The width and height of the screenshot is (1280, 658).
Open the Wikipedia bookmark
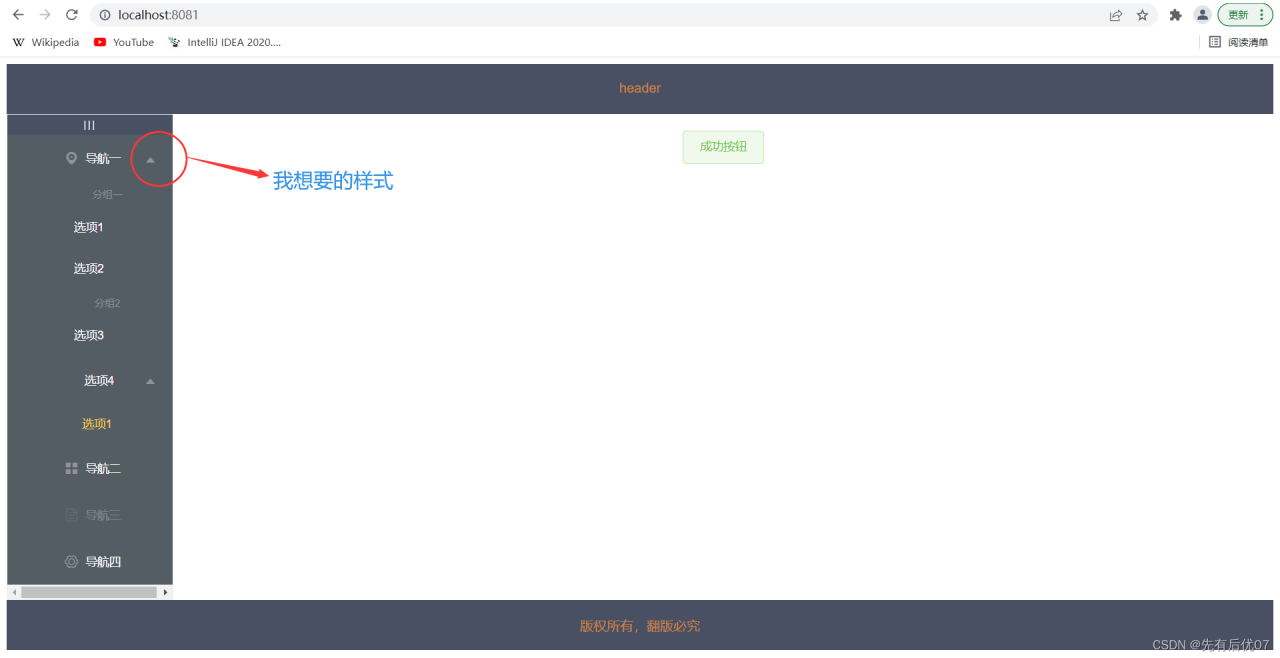(46, 42)
